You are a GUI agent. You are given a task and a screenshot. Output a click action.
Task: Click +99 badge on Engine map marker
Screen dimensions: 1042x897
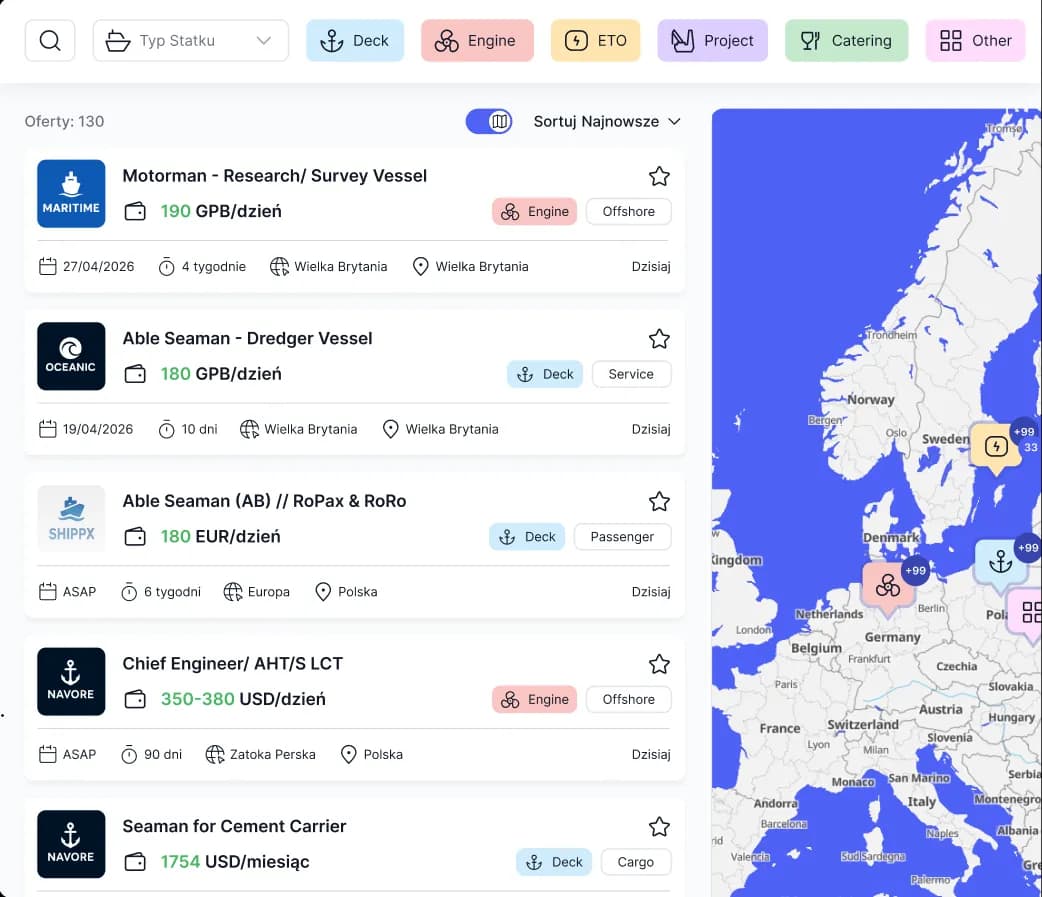tap(915, 571)
